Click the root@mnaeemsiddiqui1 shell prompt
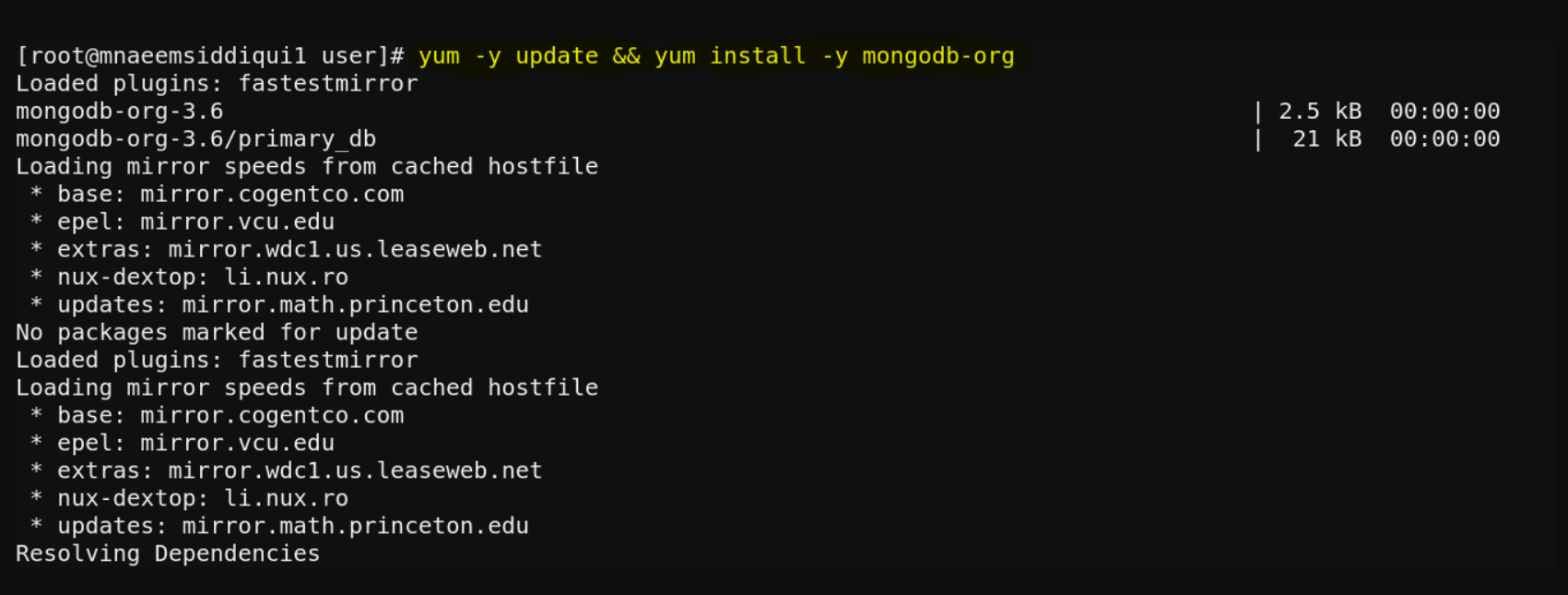 (x=210, y=56)
